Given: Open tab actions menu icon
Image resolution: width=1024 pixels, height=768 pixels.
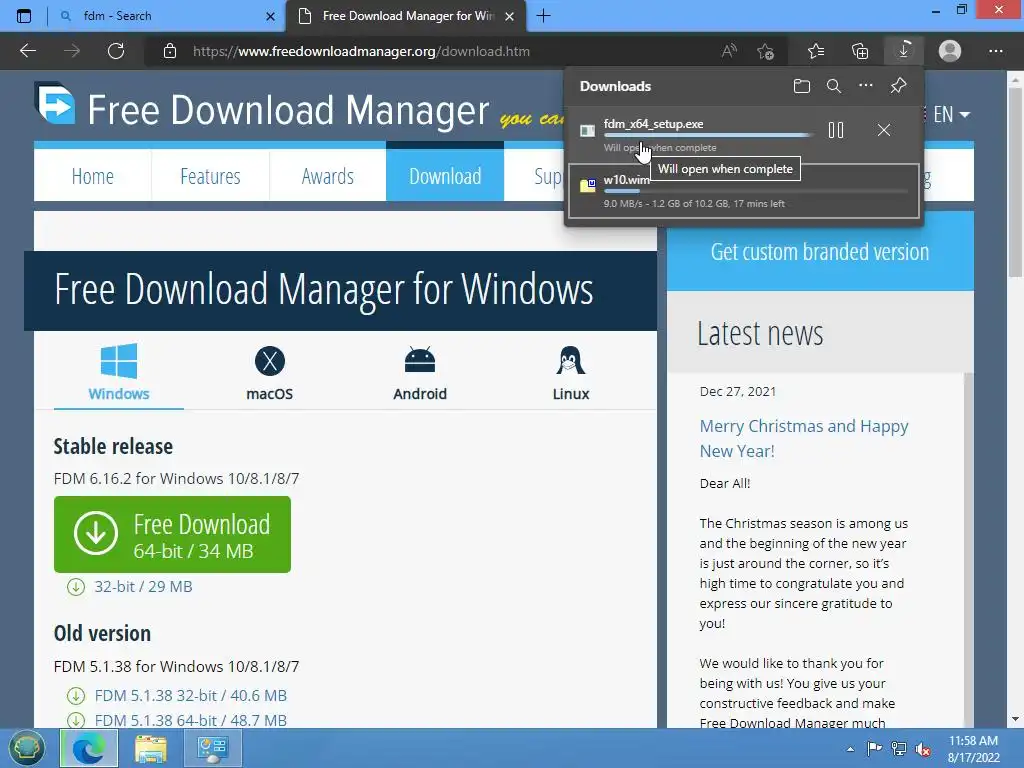Looking at the screenshot, I should [24, 16].
